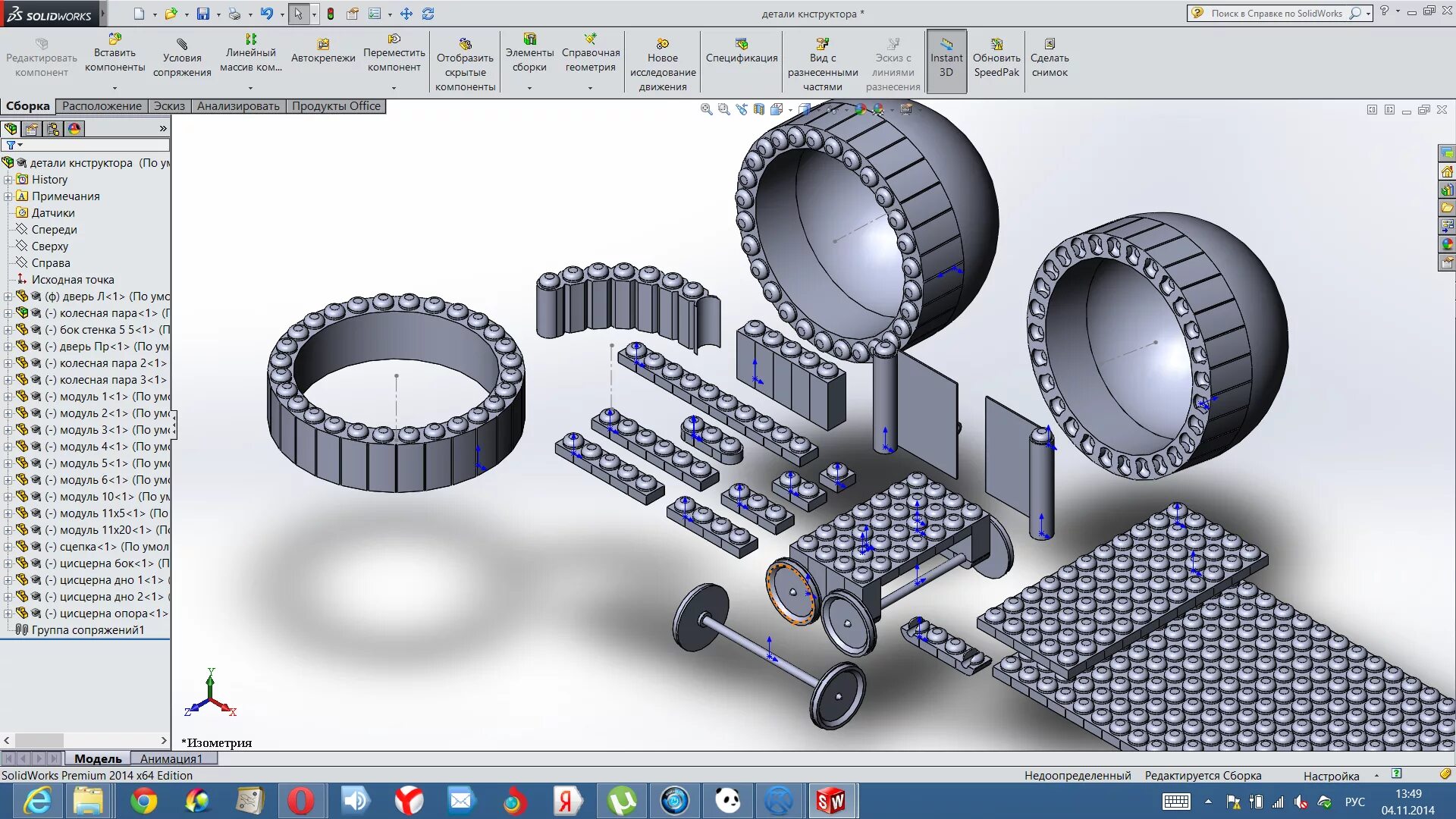
Task: Collapse the Группа сопряжений1 node
Action: [8, 629]
